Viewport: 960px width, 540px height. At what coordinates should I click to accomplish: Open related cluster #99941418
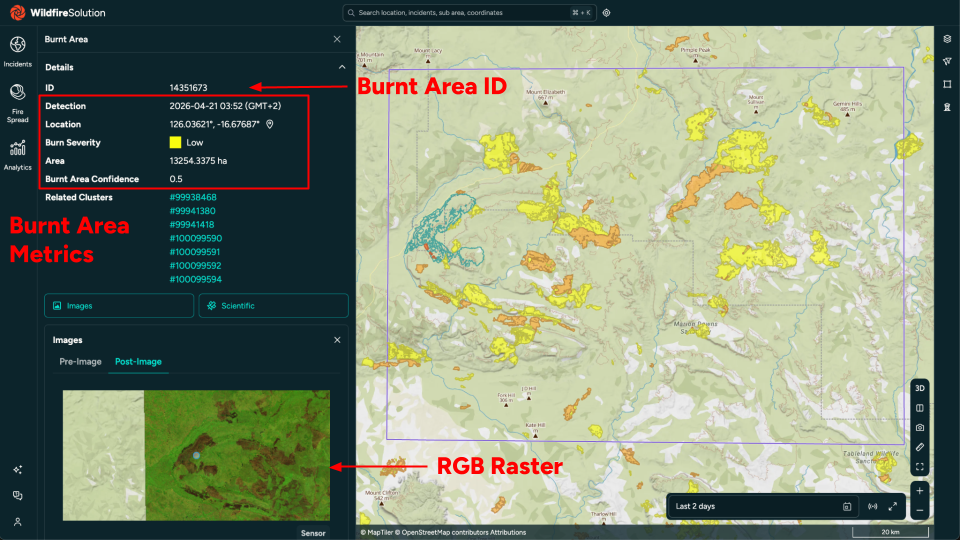[x=192, y=225]
